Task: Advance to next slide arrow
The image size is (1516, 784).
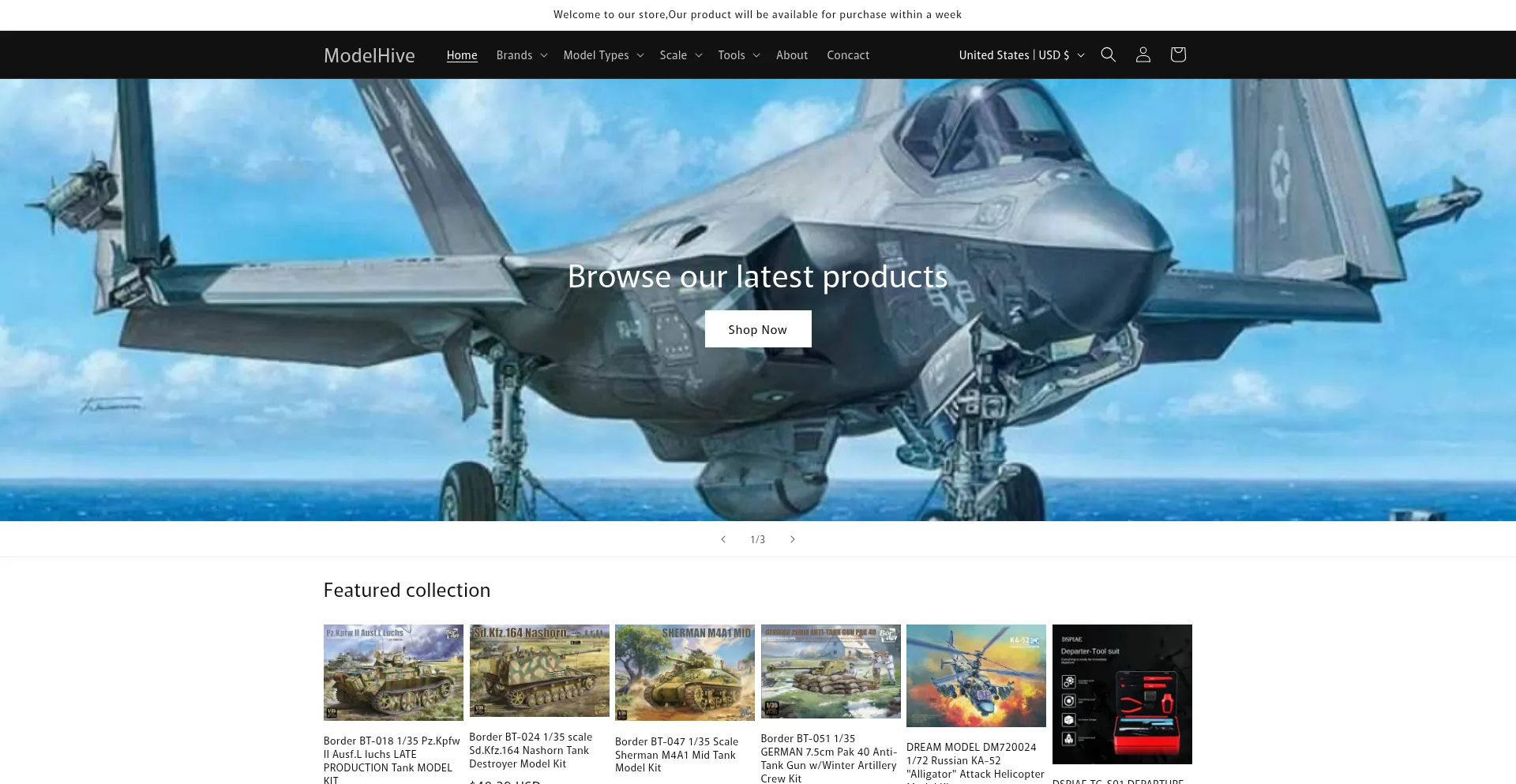Action: point(792,539)
